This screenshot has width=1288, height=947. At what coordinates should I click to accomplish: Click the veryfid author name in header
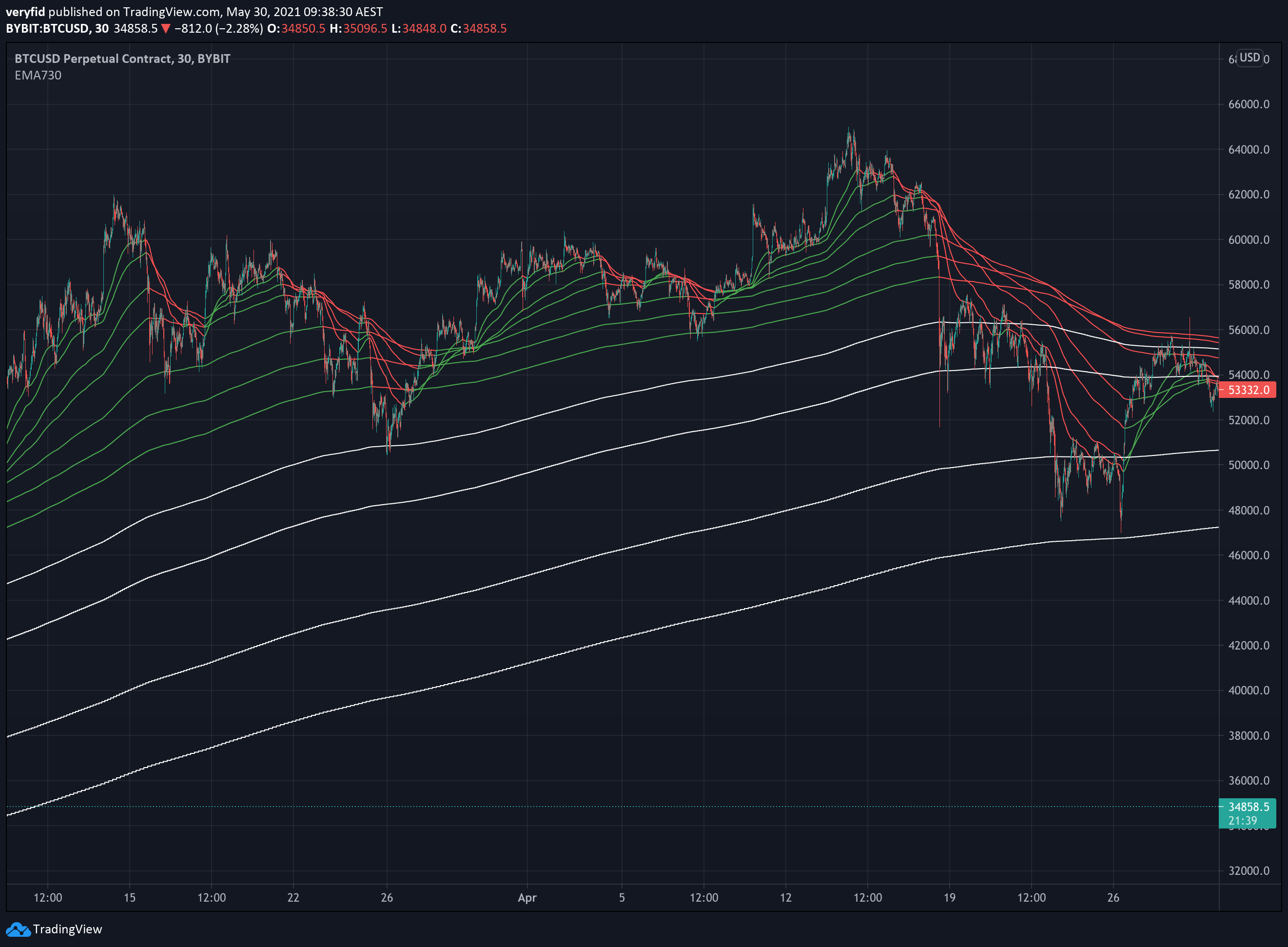(25, 12)
